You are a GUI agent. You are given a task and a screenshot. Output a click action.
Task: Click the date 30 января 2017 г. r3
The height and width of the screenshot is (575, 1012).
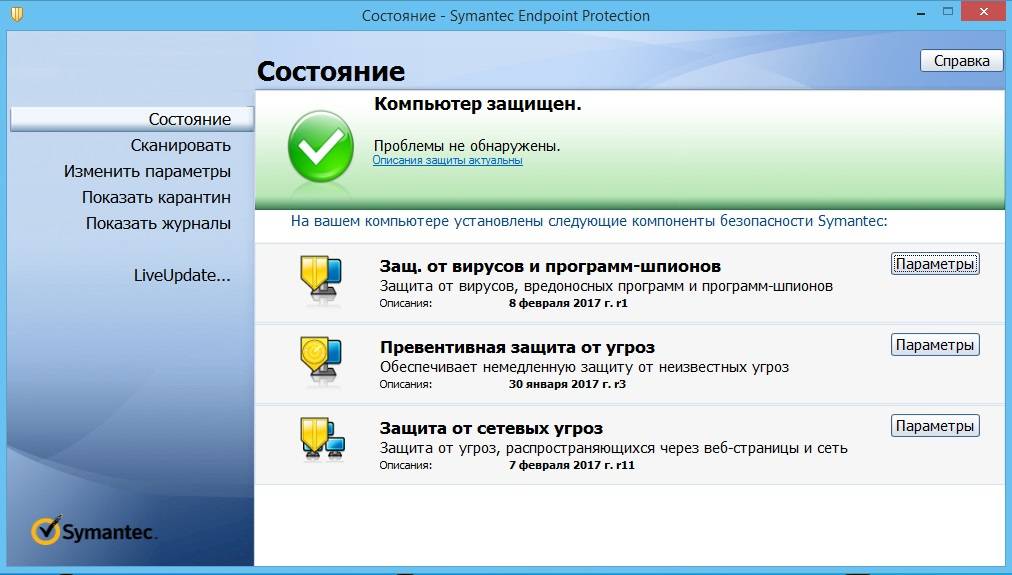[567, 384]
